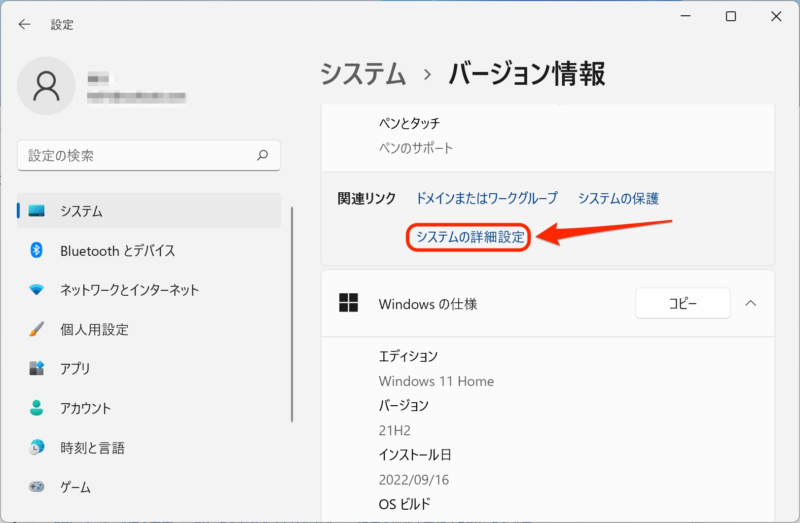The height and width of the screenshot is (523, 800).
Task: Go to システム breadcrumb
Action: [363, 73]
